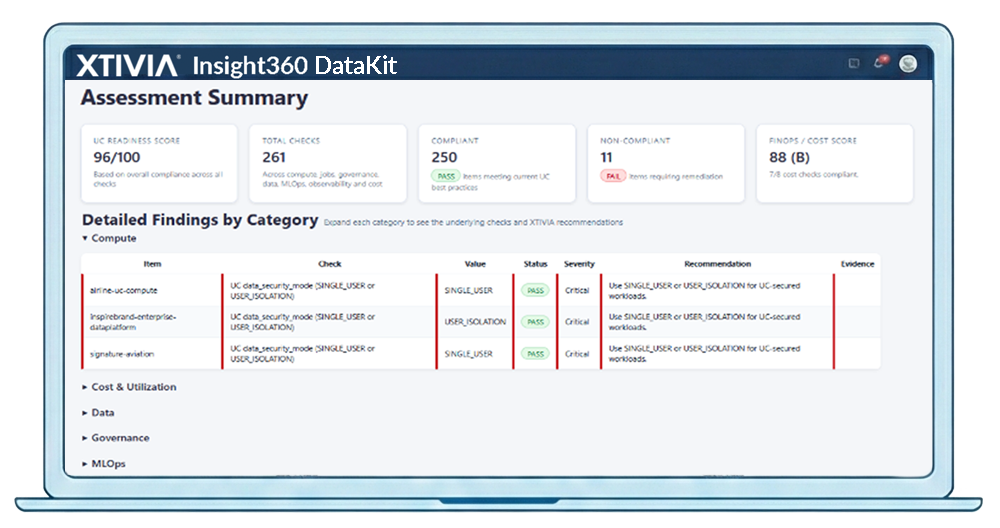Collapse the Compute category
Screen dimensions: 1000x528
(109, 239)
